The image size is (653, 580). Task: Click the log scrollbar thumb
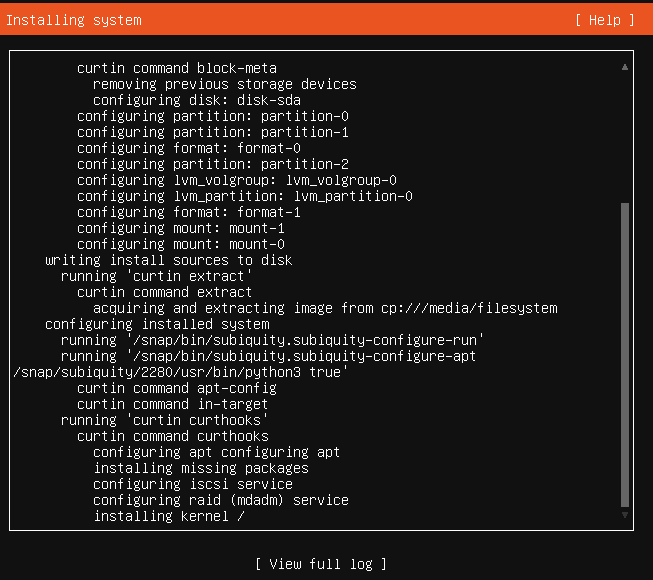coord(625,355)
